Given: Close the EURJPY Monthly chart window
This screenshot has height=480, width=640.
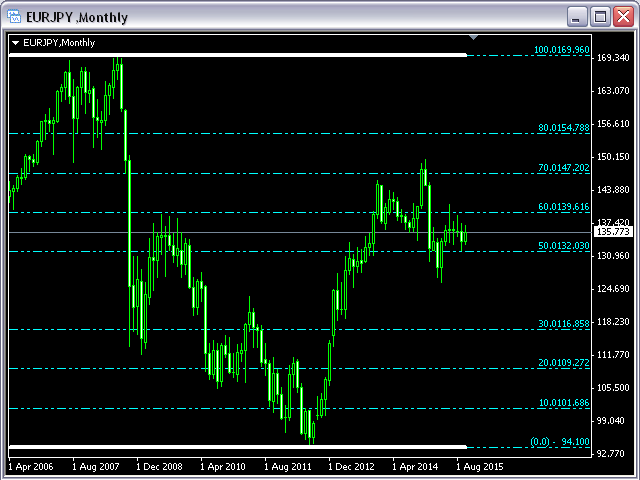Looking at the screenshot, I should 623,17.
